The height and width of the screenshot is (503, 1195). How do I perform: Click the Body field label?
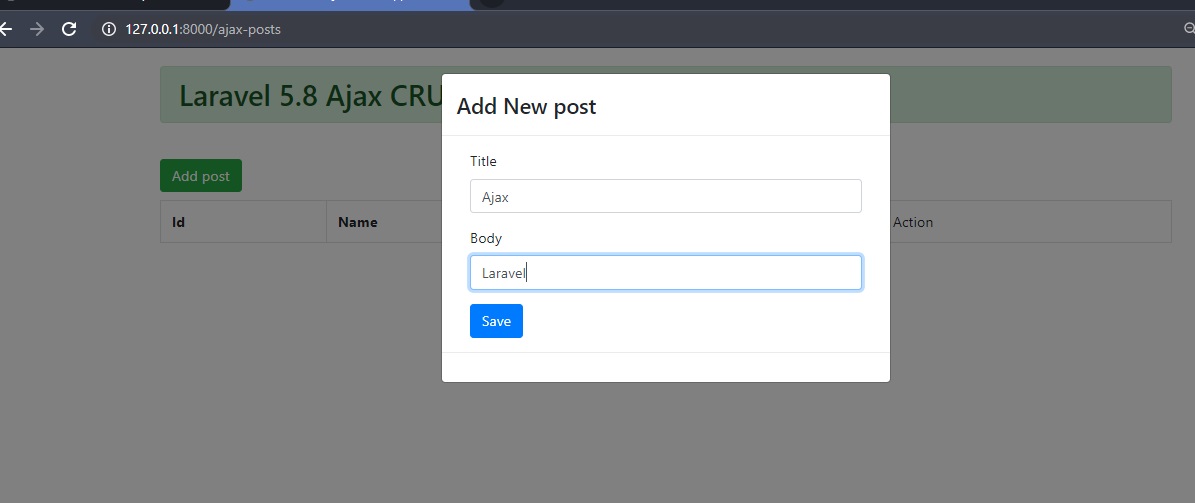486,238
